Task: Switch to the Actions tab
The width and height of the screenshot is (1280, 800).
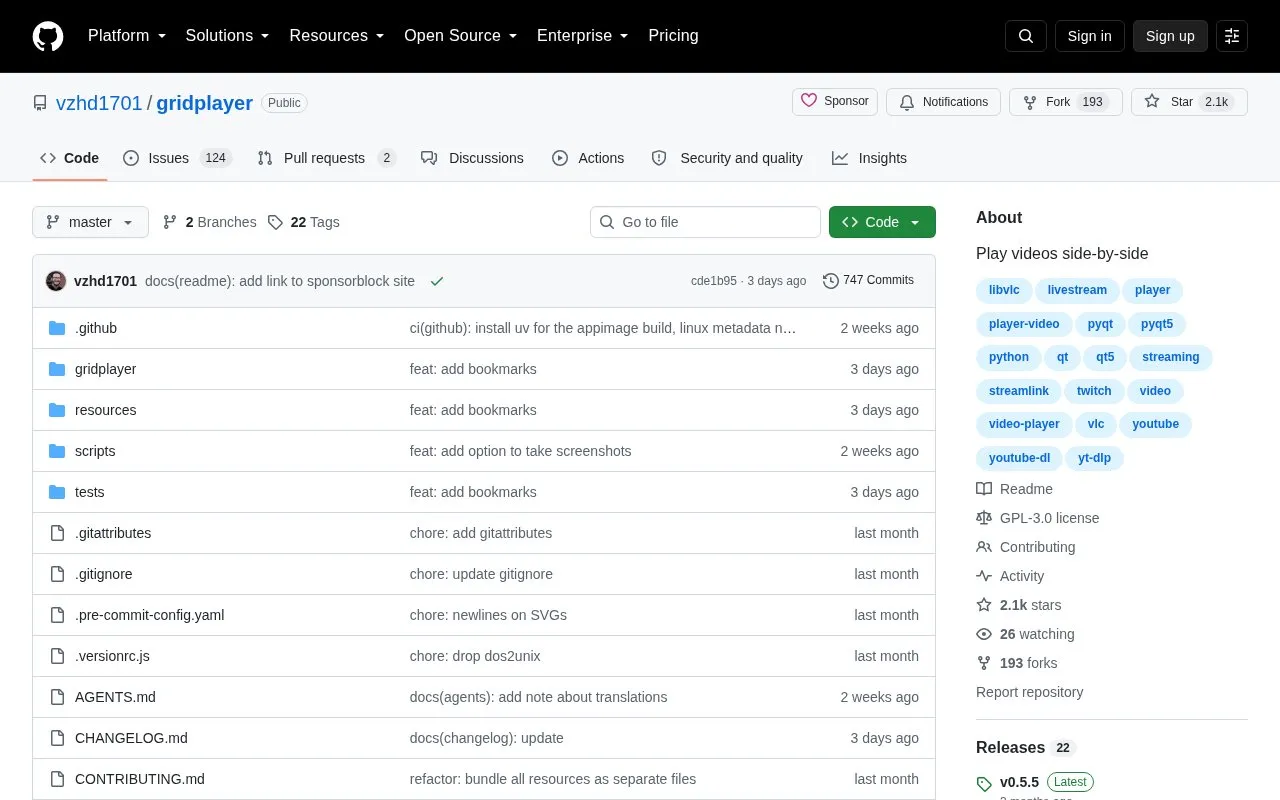Action: click(x=588, y=158)
